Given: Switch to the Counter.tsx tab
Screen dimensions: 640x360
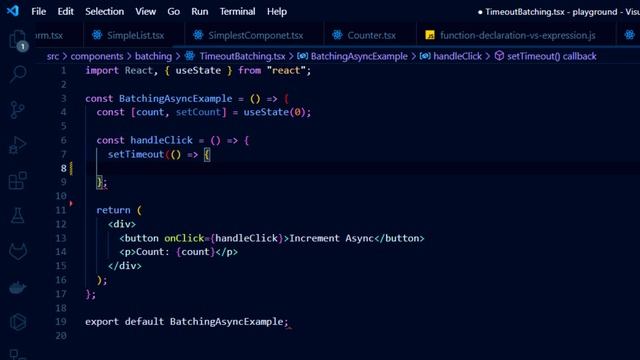Looking at the screenshot, I should (370, 35).
